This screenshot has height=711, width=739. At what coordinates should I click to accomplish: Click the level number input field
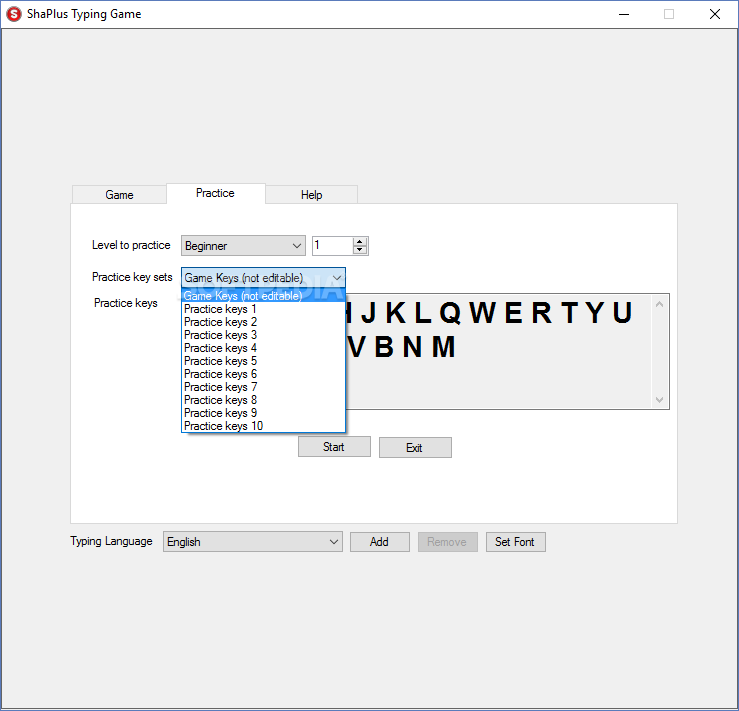click(x=333, y=246)
